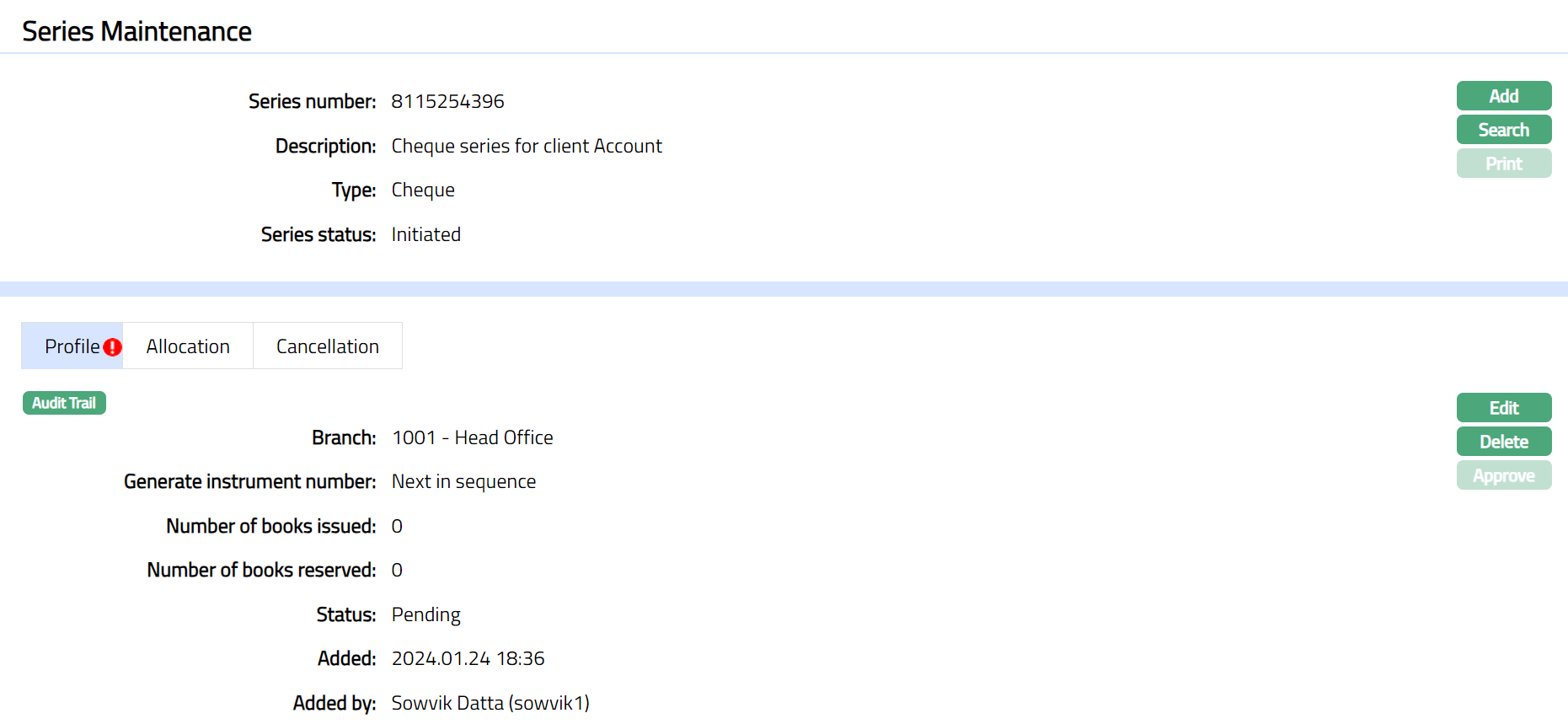Screen dimensions: 1568x724
Task: Click the description text about cheque series
Action: [x=527, y=146]
